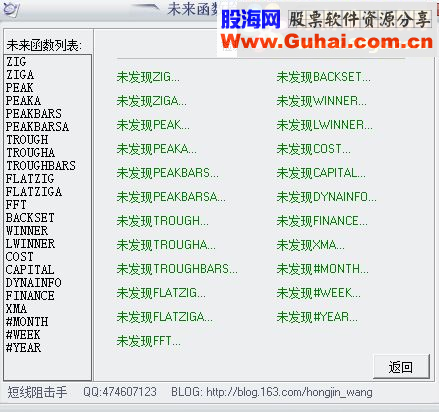Select WINNER in the function list
Viewport: 439px width, 412px height.
pyautogui.click(x=27, y=231)
